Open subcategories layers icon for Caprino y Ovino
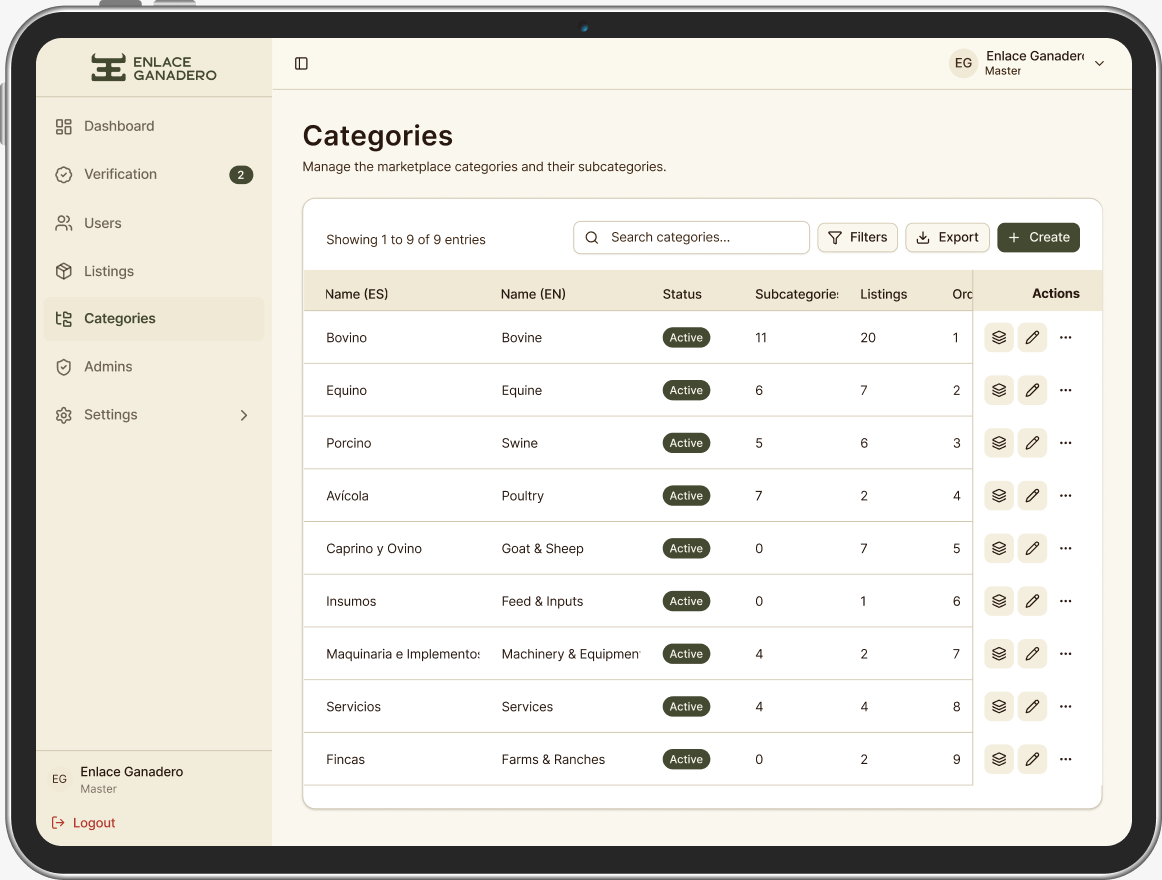The width and height of the screenshot is (1162, 880). (999, 548)
